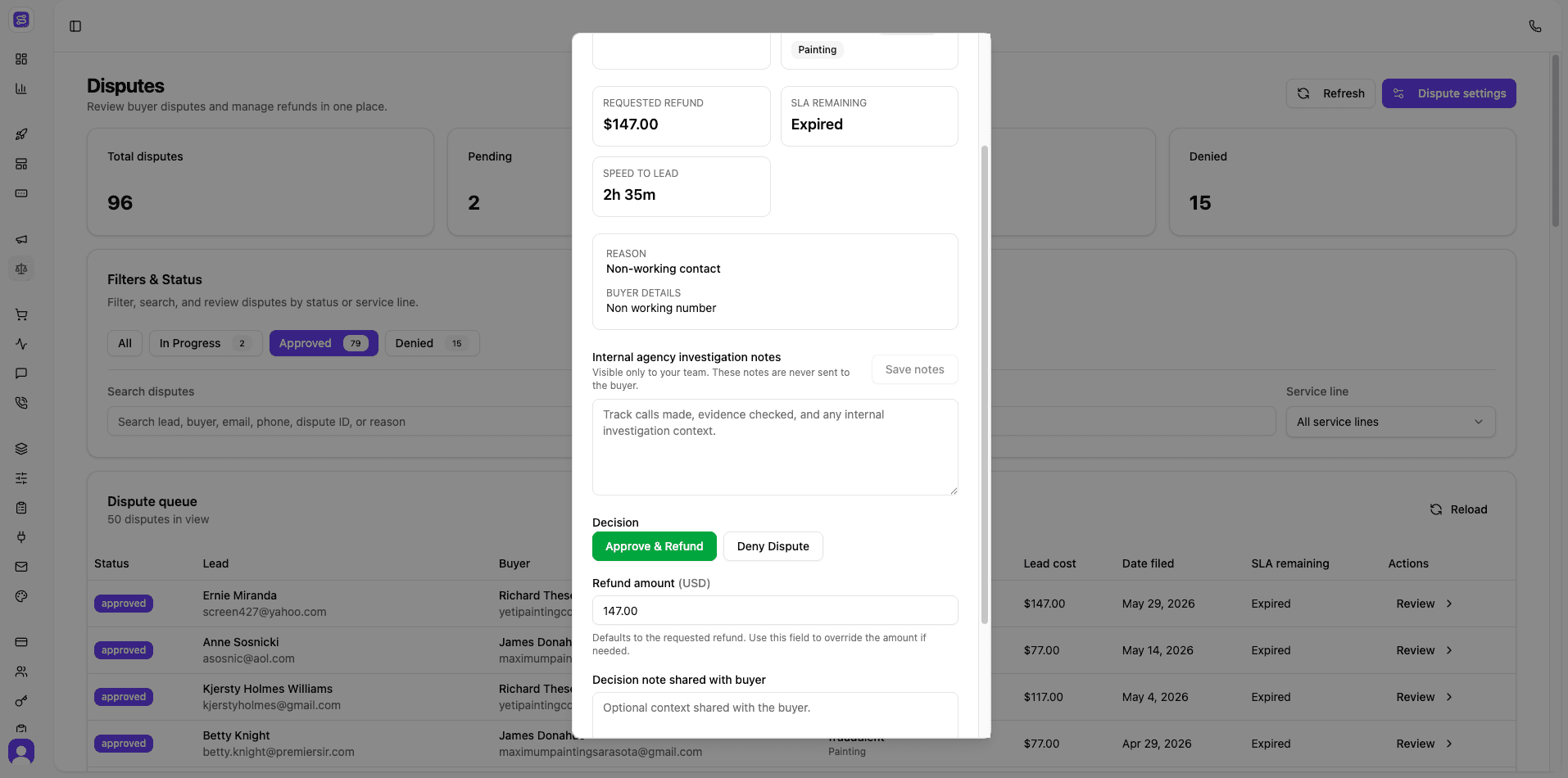
Task: Open the stacked layers icon
Action: click(21, 449)
